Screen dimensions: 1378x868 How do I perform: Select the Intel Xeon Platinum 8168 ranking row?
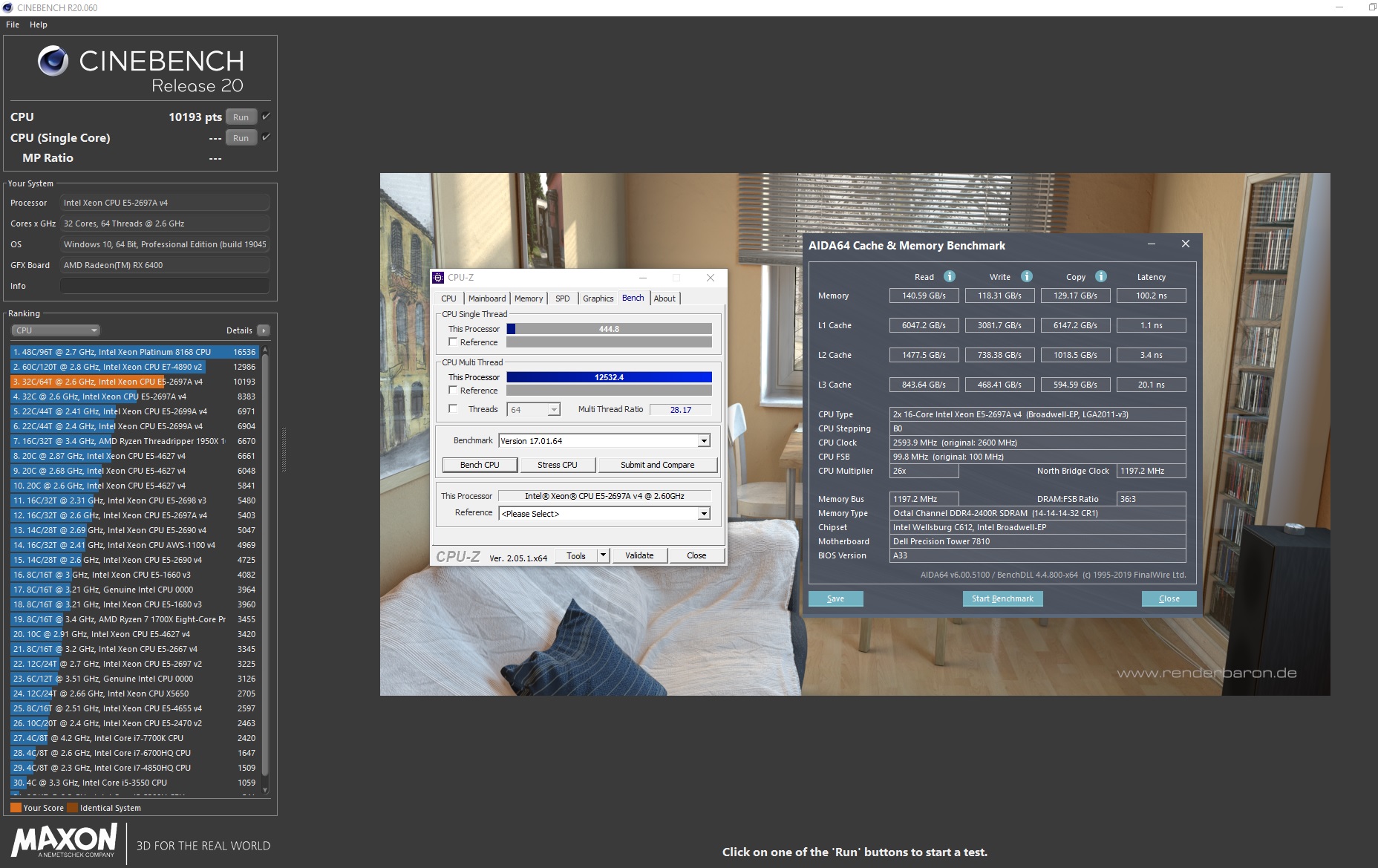134,352
